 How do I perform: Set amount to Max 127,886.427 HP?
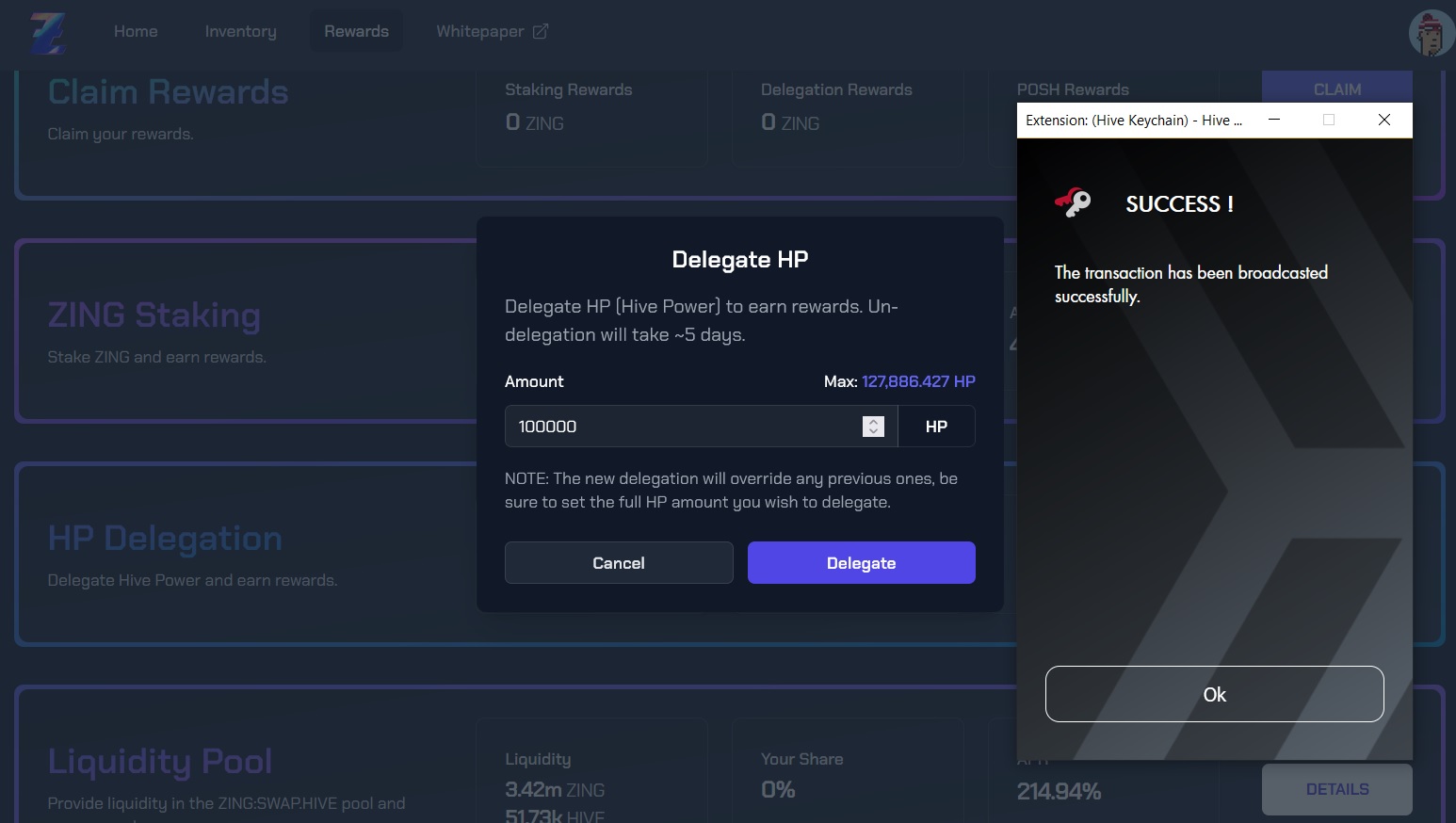pos(918,381)
